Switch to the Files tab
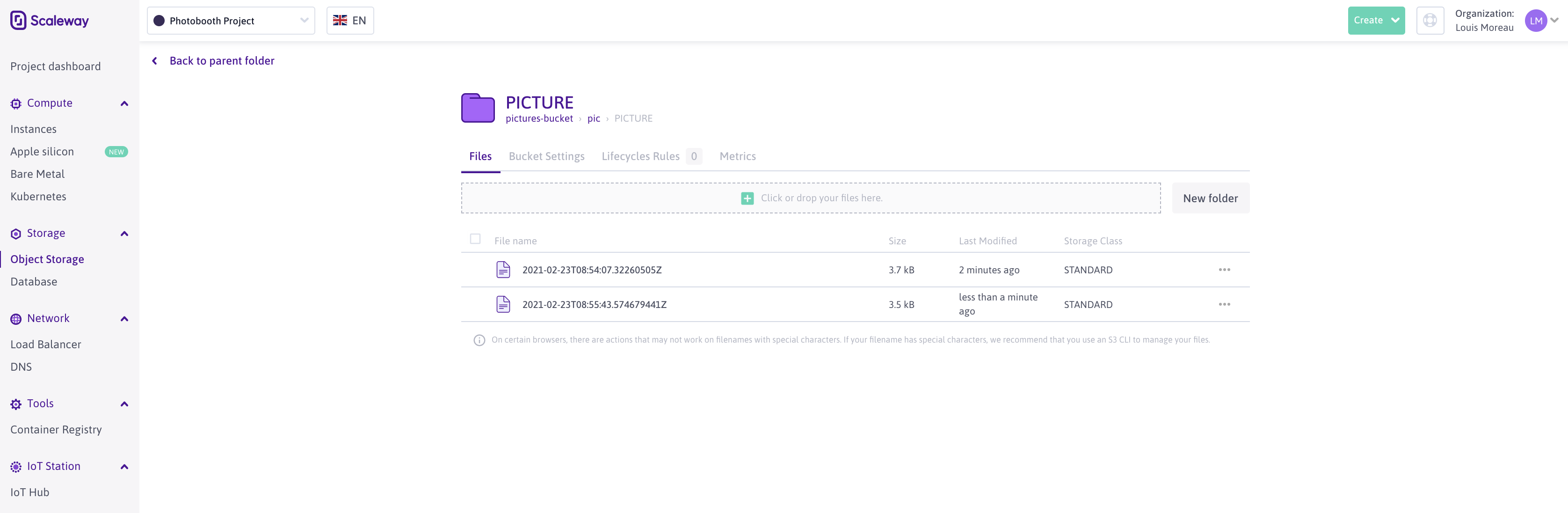Viewport: 1568px width, 513px height. (480, 156)
